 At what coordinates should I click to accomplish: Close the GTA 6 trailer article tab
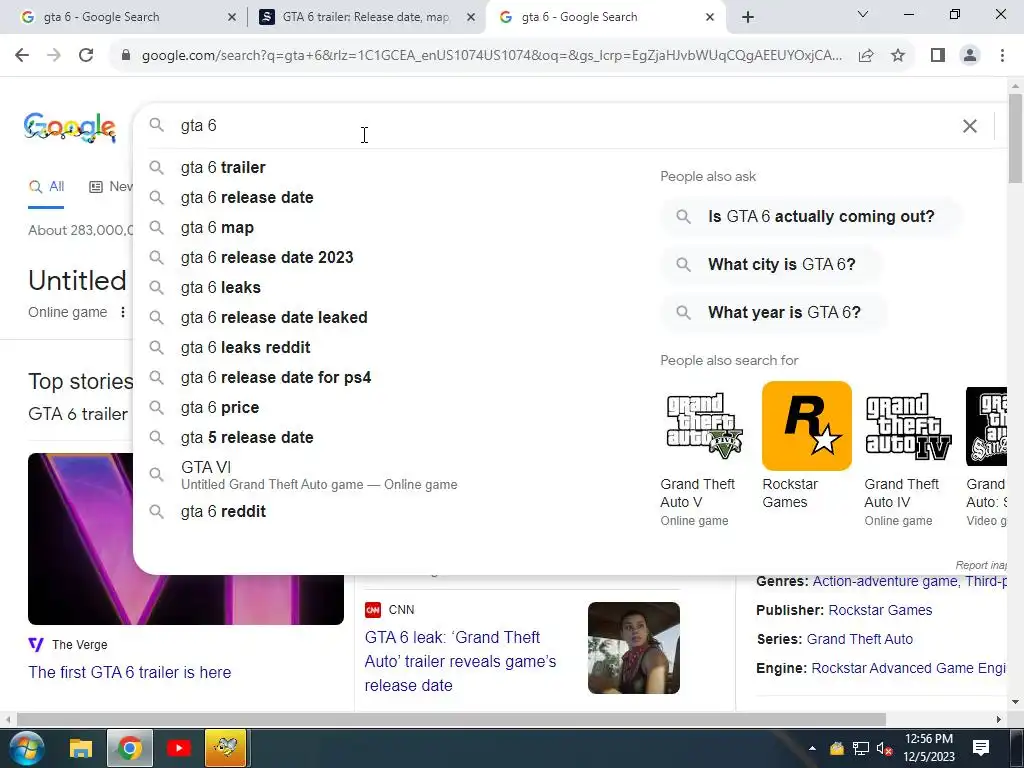point(471,17)
